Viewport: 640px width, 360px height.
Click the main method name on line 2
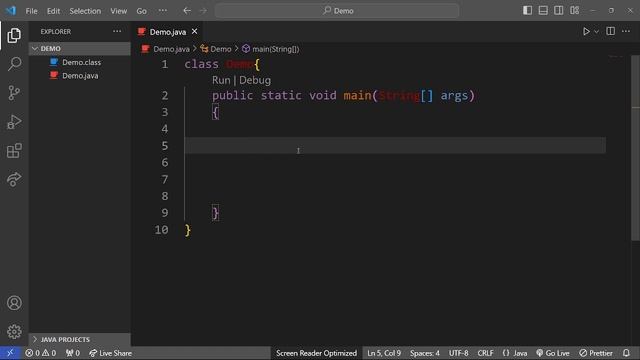pos(357,96)
